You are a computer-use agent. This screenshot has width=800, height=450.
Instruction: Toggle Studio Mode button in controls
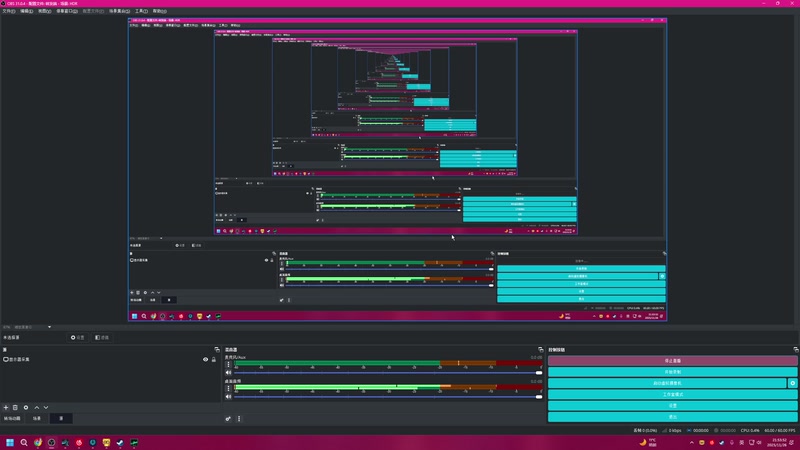coord(672,394)
